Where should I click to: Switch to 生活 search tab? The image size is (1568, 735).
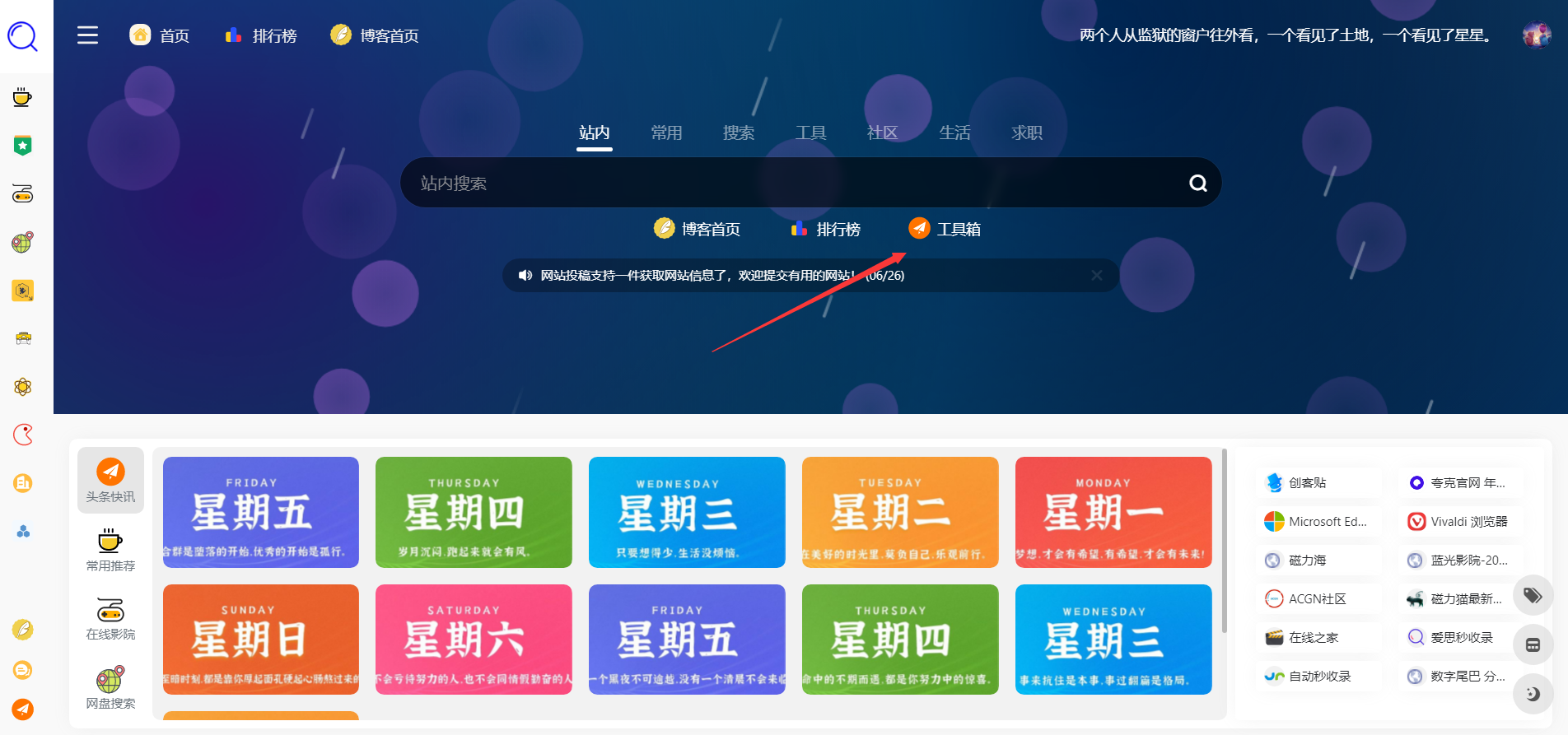click(x=954, y=133)
